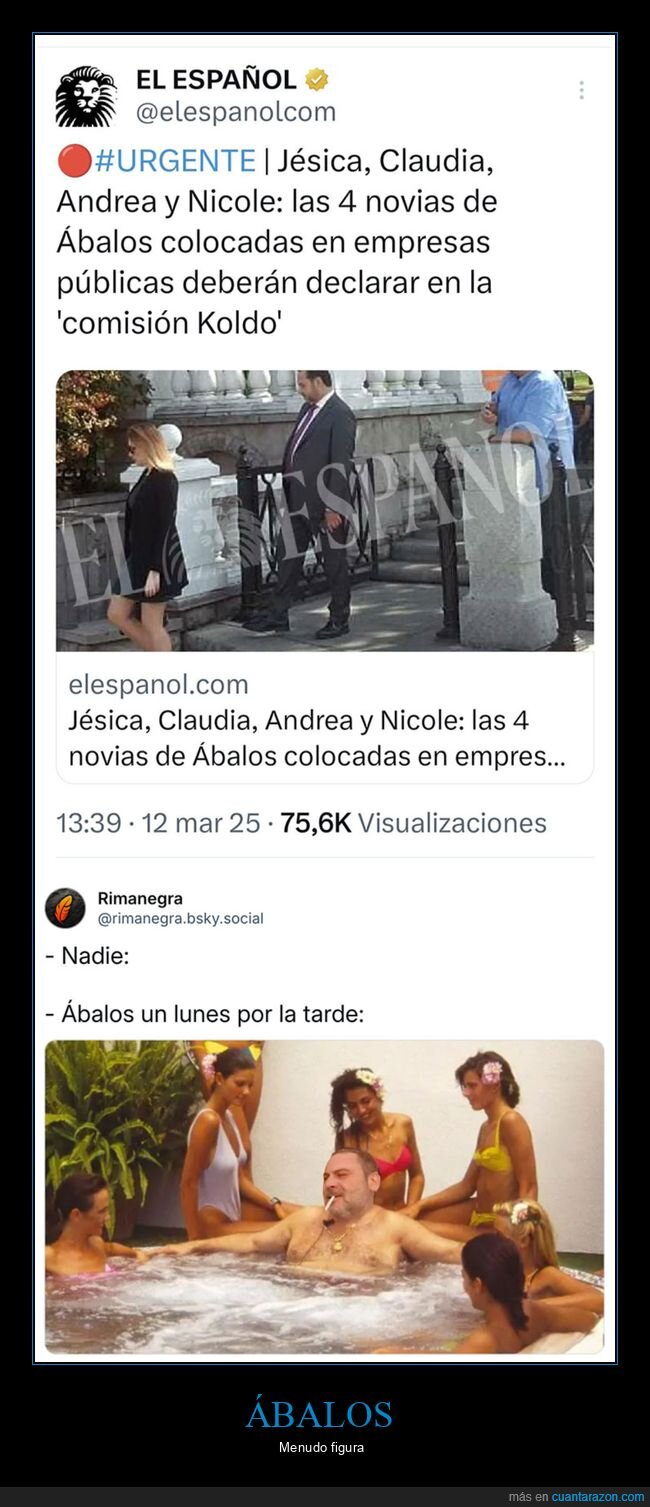Open the #URGENTE hashtag
This screenshot has width=650, height=1507.
tap(175, 161)
